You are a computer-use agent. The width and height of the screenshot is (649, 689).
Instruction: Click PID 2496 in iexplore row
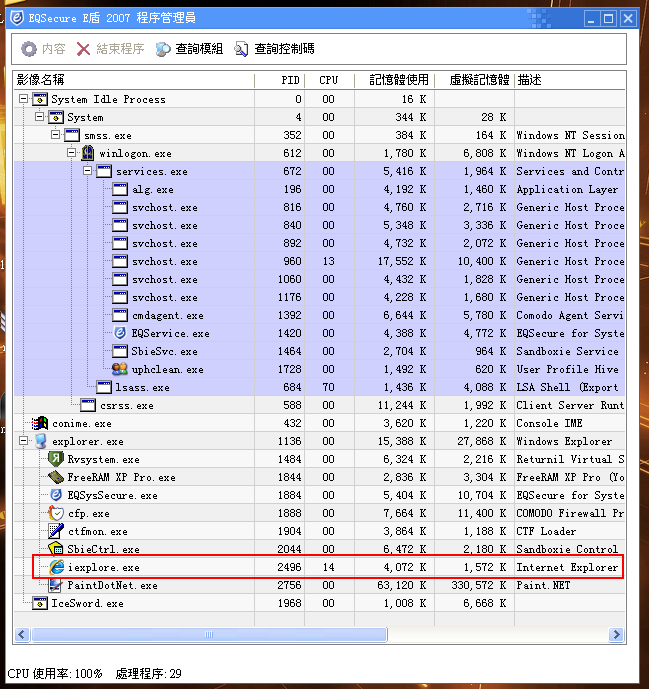pos(290,567)
